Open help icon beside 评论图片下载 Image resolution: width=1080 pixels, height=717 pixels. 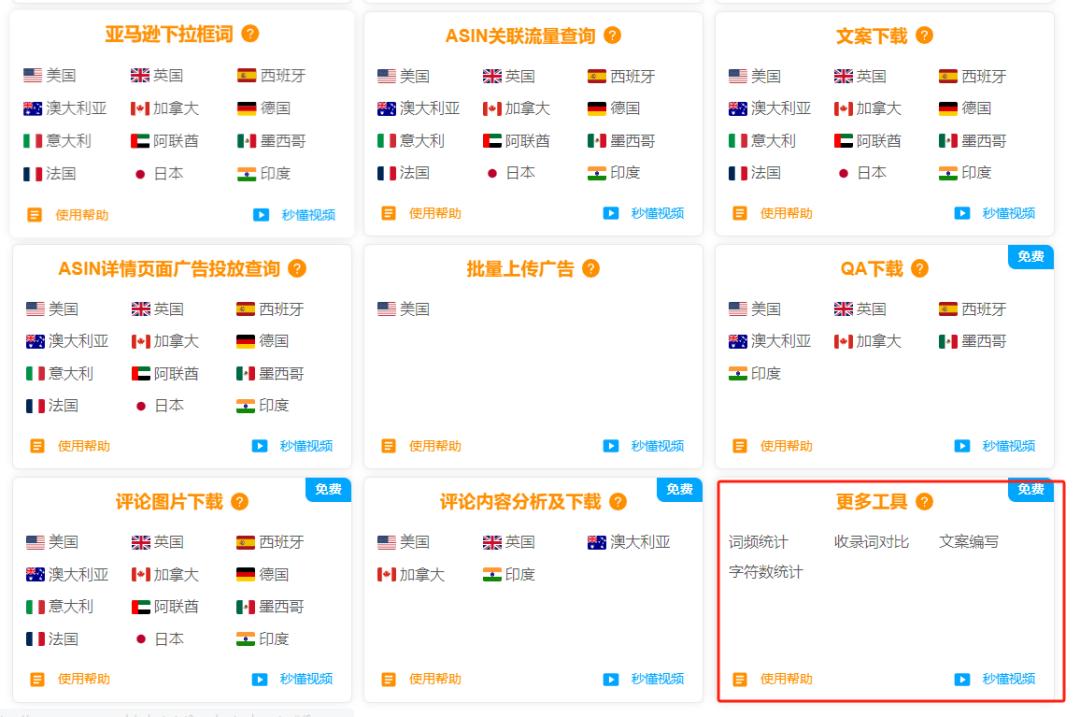point(239,501)
